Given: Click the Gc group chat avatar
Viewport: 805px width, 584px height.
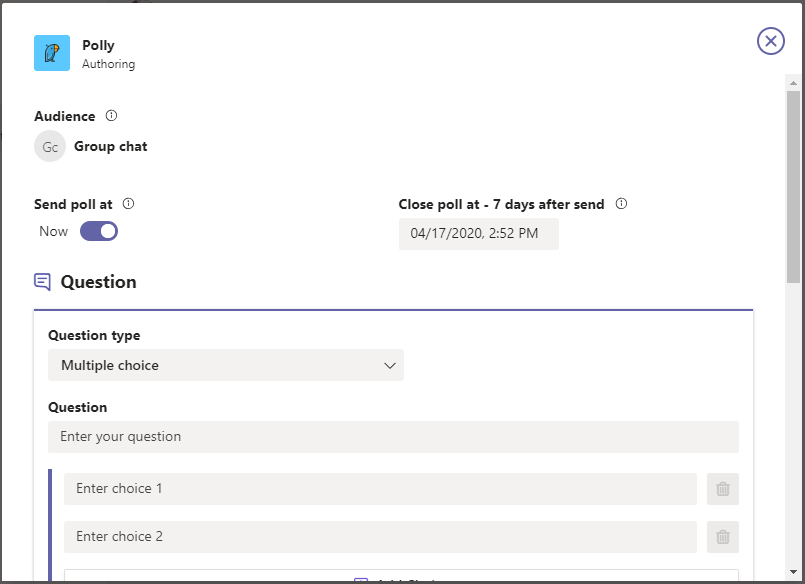Looking at the screenshot, I should (50, 146).
